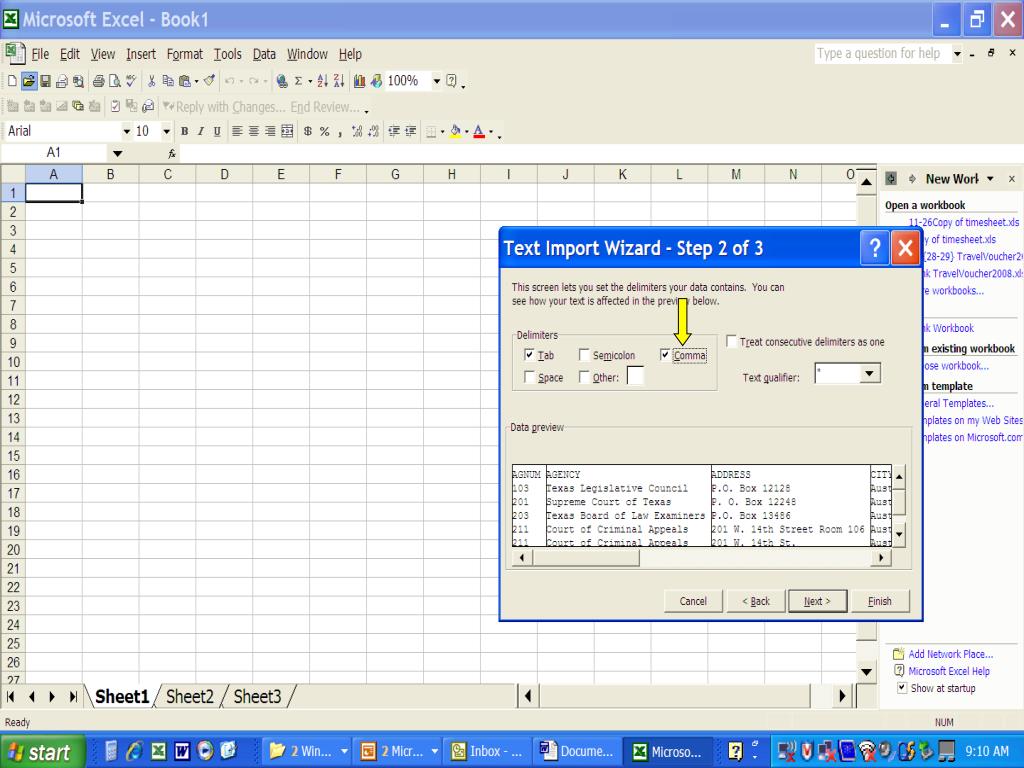Click the Windows Start button
Viewport: 1024px width, 768px height.
tap(42, 752)
